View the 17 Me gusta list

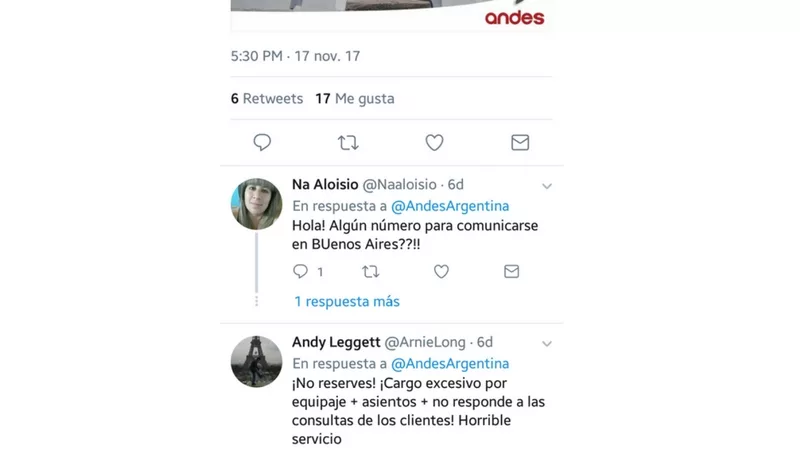(x=355, y=98)
